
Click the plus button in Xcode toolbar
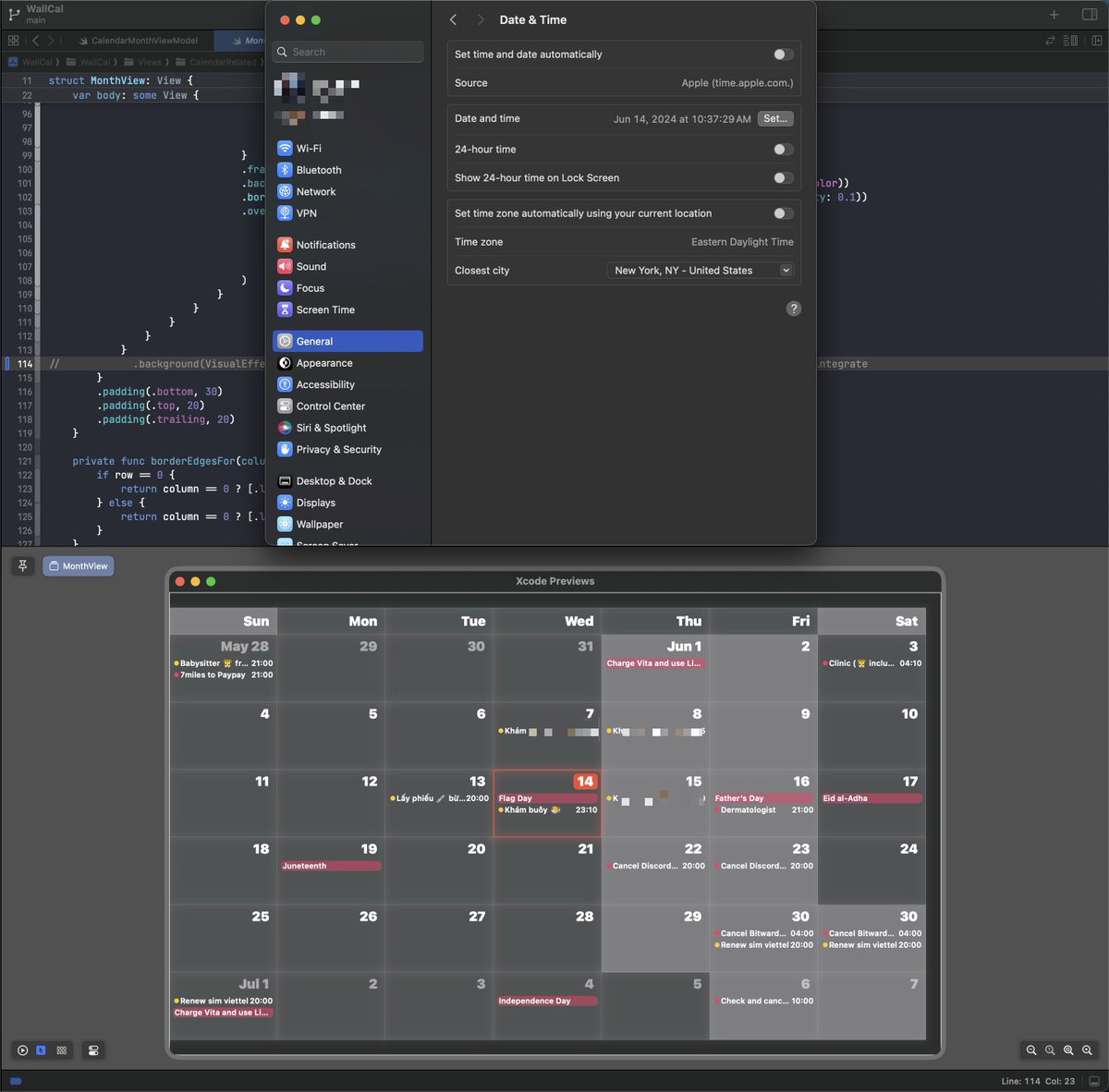[x=1054, y=14]
